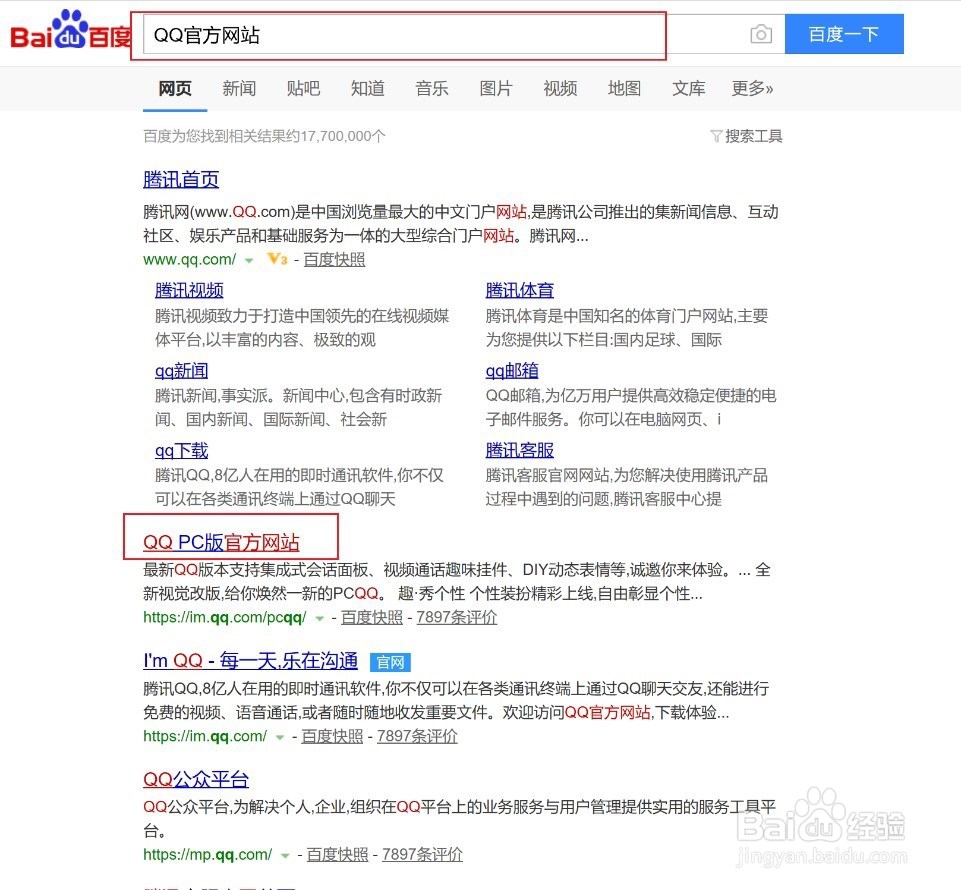The image size is (961, 890).
Task: Open the 腾讯体育 sublink
Action: coord(520,291)
